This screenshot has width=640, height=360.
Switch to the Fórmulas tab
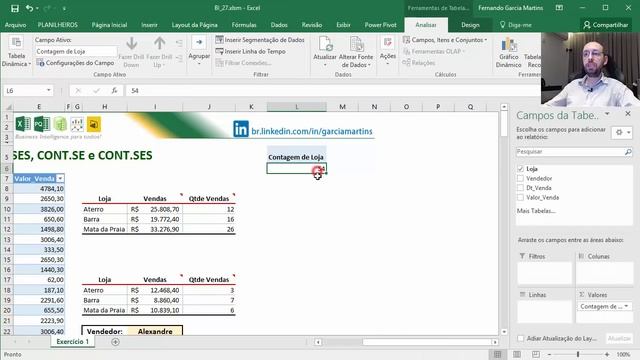244,25
